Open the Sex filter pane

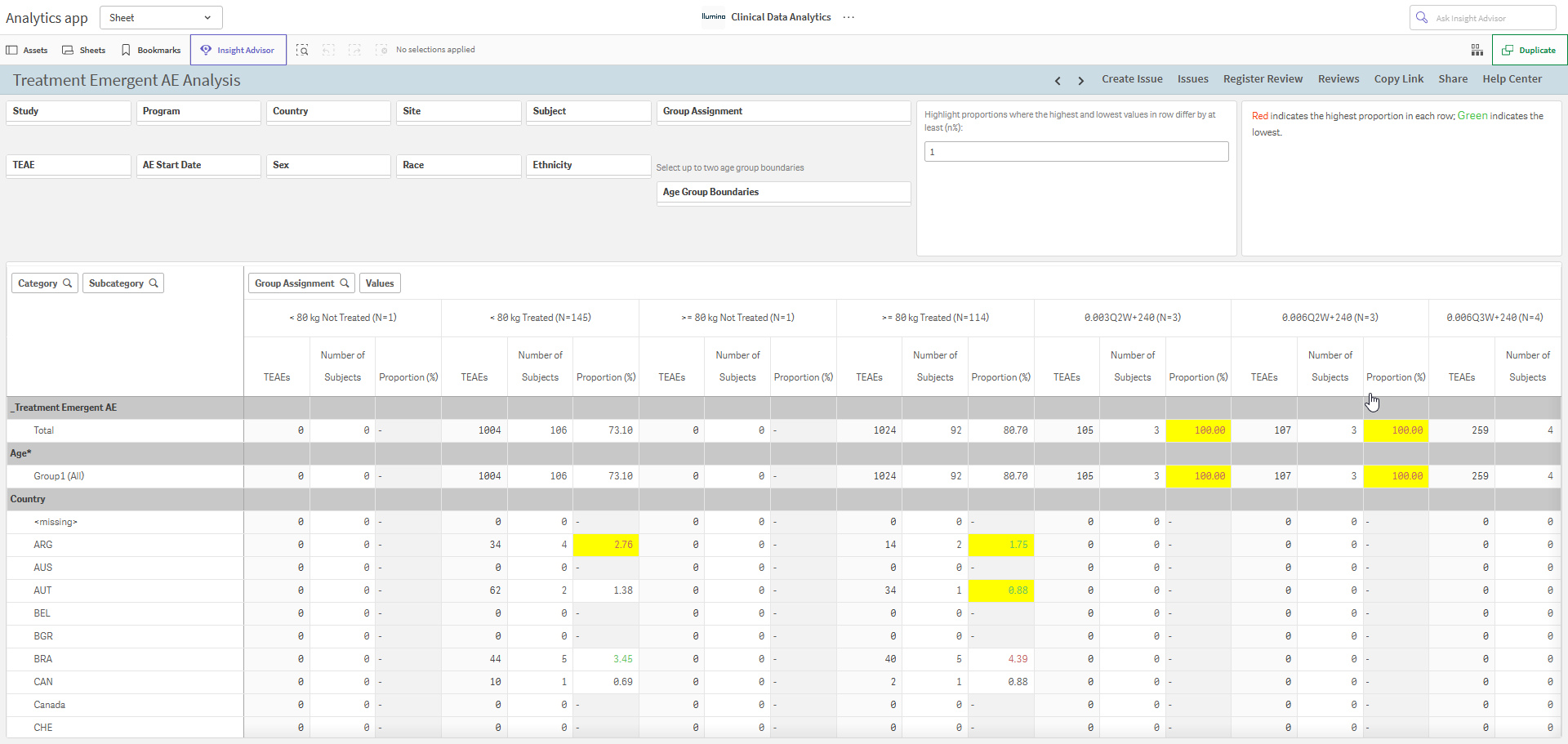(x=328, y=166)
